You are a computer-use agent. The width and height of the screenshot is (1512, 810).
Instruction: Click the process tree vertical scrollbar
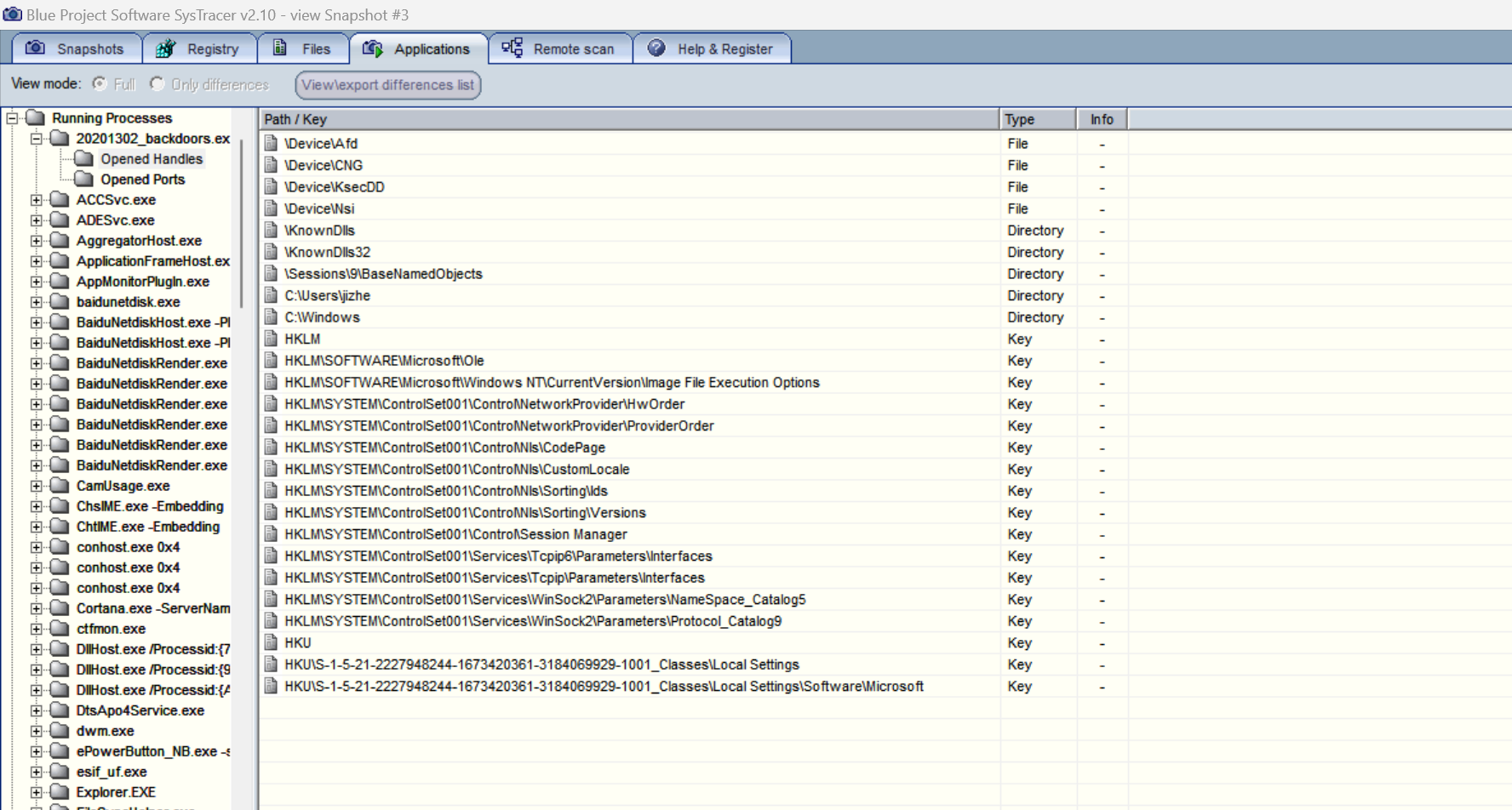242,223
